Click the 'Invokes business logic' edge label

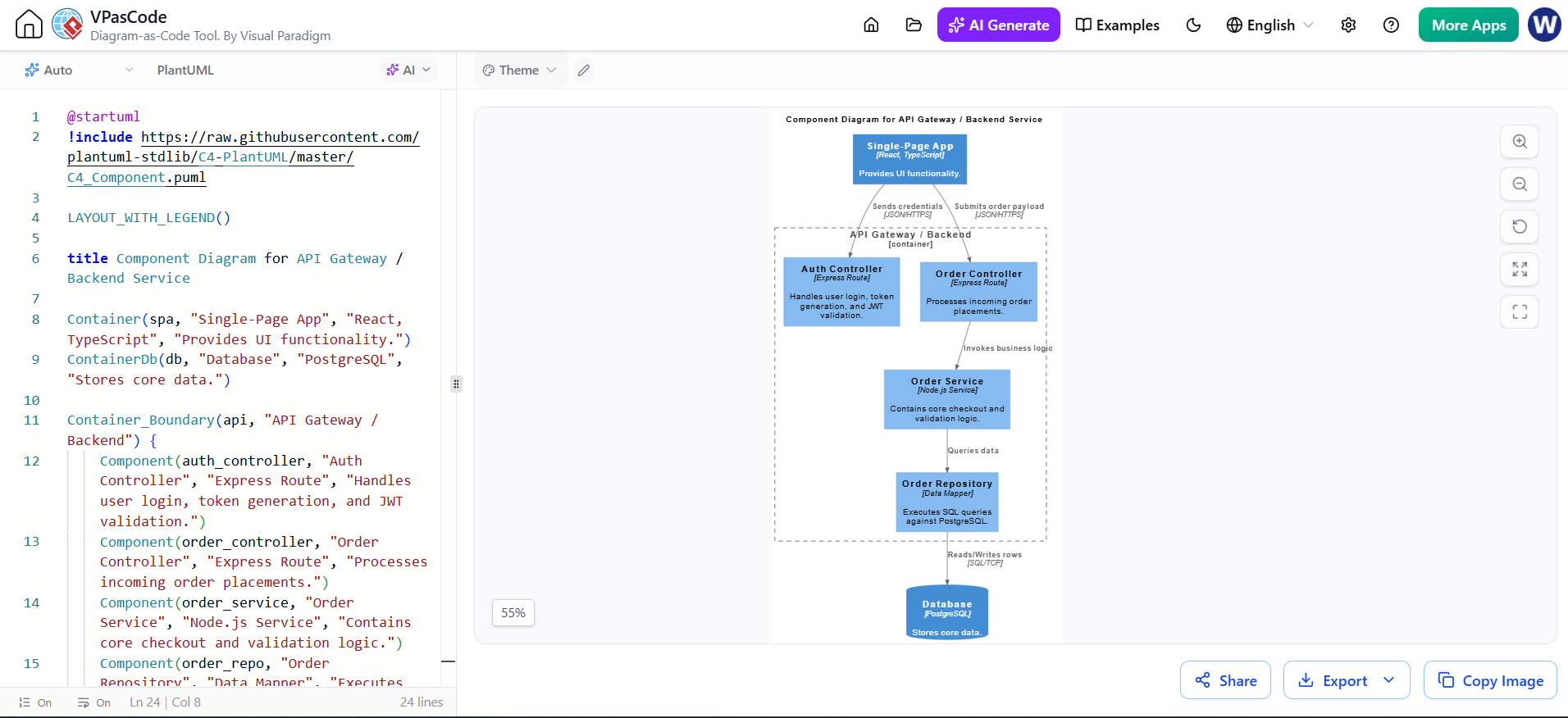point(1007,348)
